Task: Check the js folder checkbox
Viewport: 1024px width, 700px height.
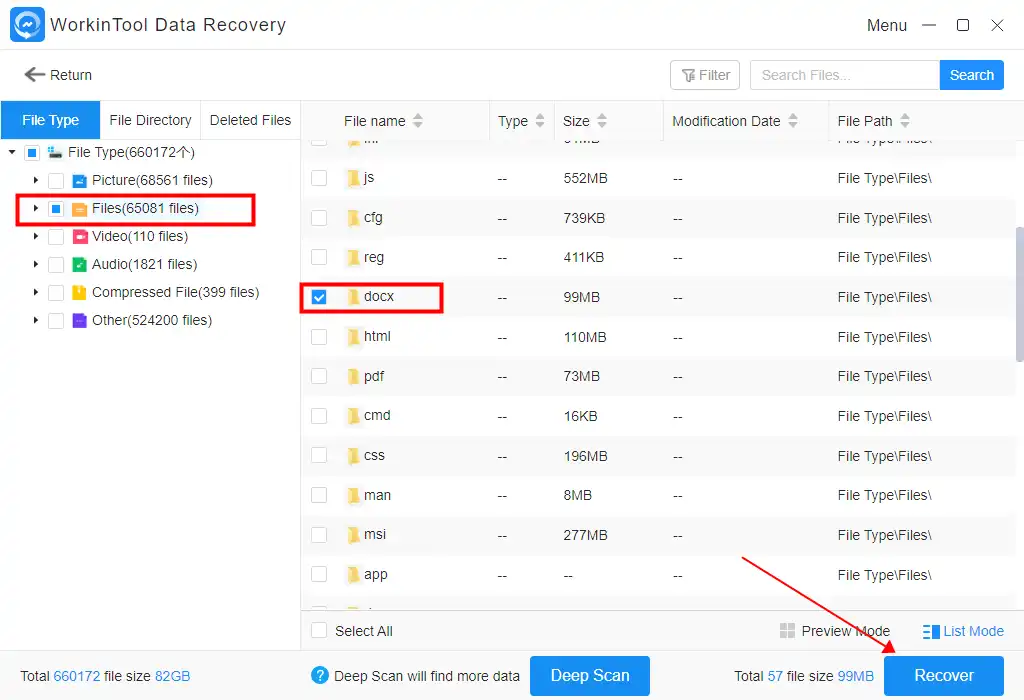Action: tap(319, 178)
